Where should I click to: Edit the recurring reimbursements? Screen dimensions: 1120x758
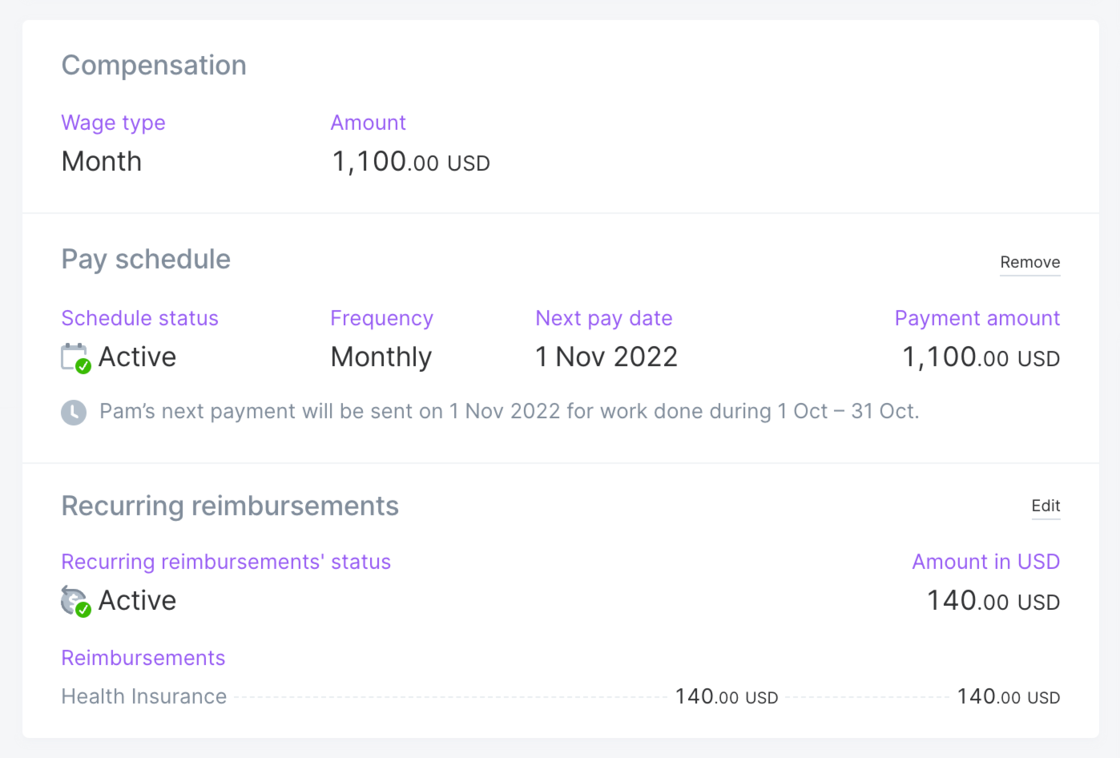[1045, 506]
